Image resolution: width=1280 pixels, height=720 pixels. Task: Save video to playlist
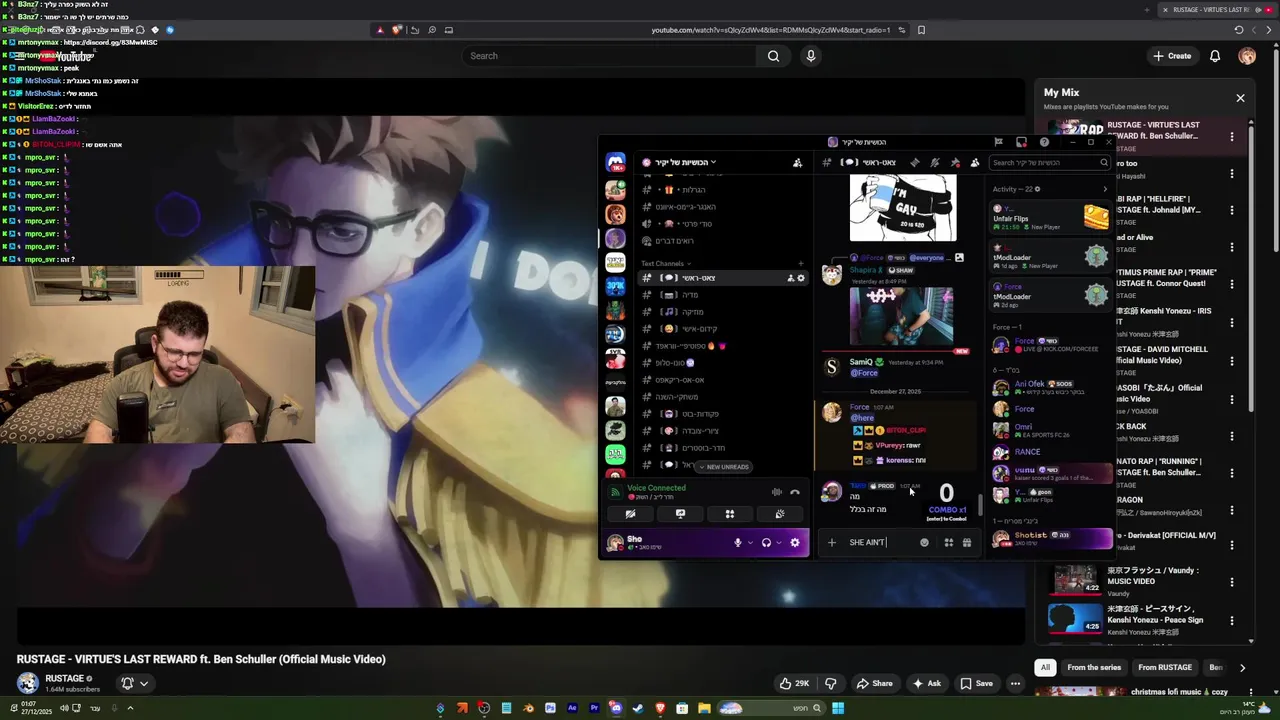click(977, 684)
